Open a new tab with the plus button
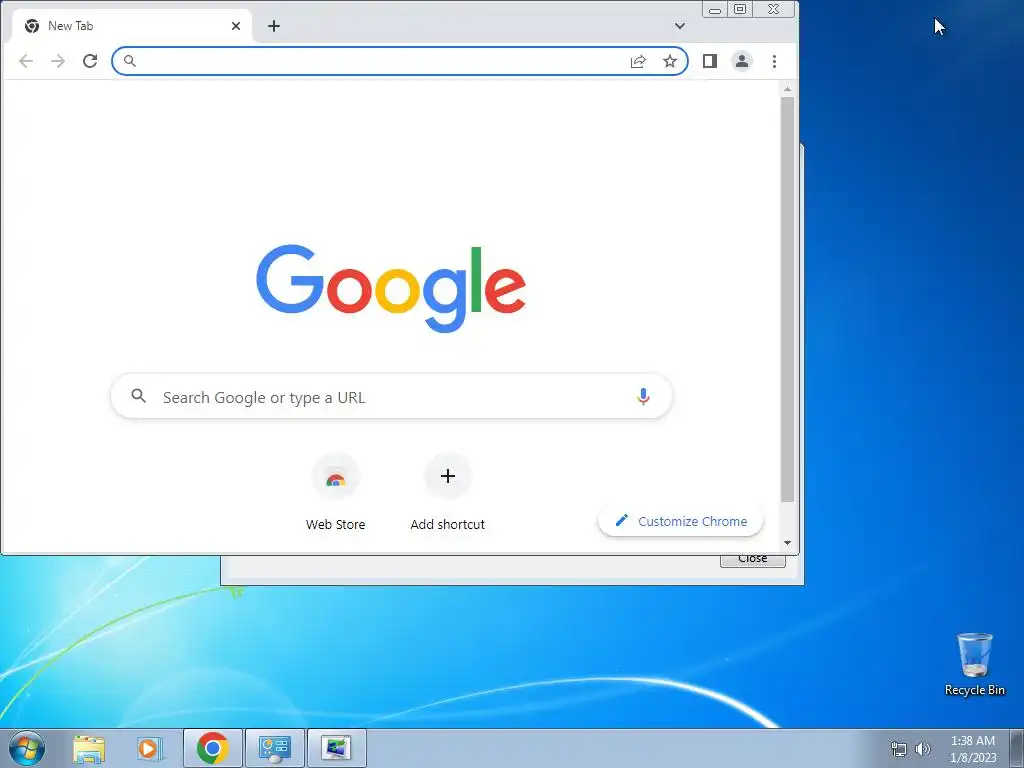 point(274,26)
